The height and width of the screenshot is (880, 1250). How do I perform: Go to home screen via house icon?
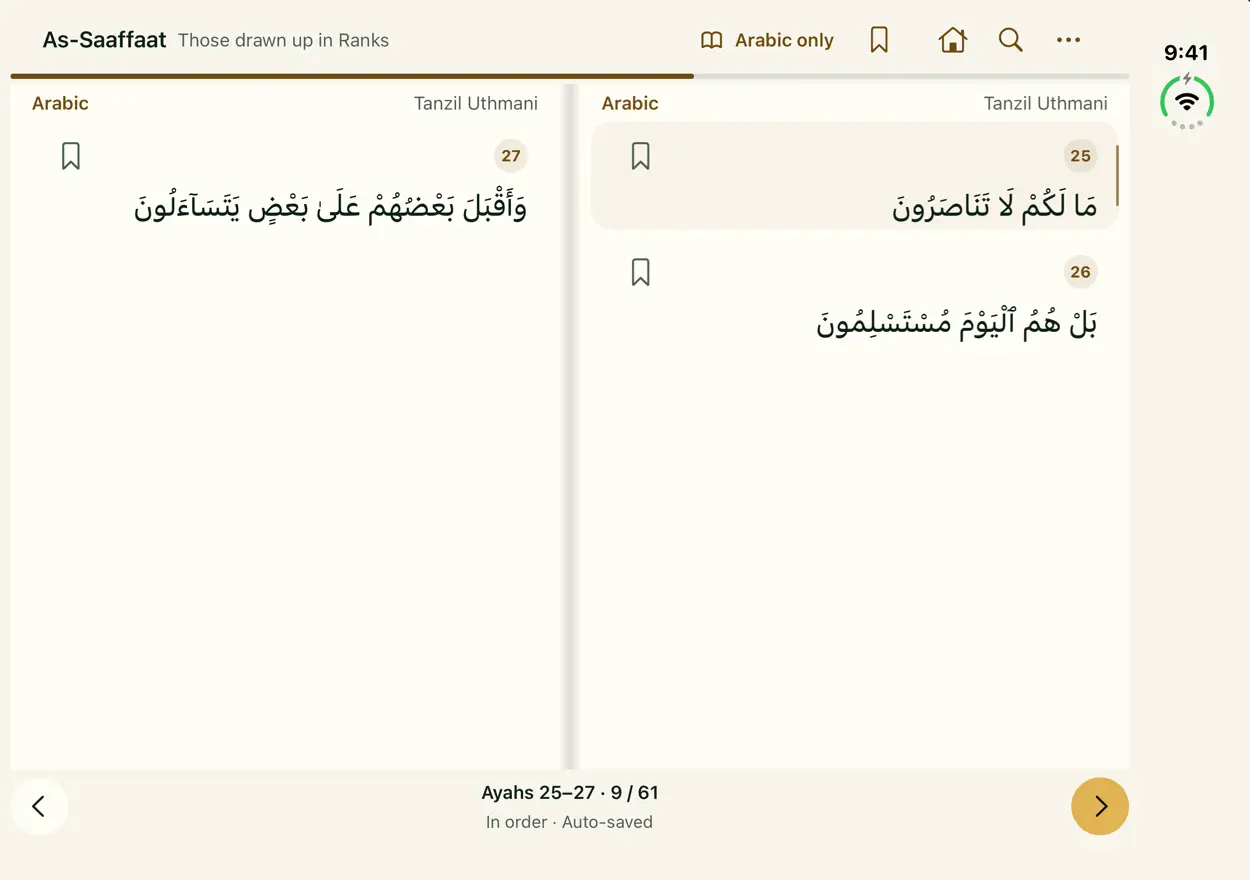(x=952, y=40)
